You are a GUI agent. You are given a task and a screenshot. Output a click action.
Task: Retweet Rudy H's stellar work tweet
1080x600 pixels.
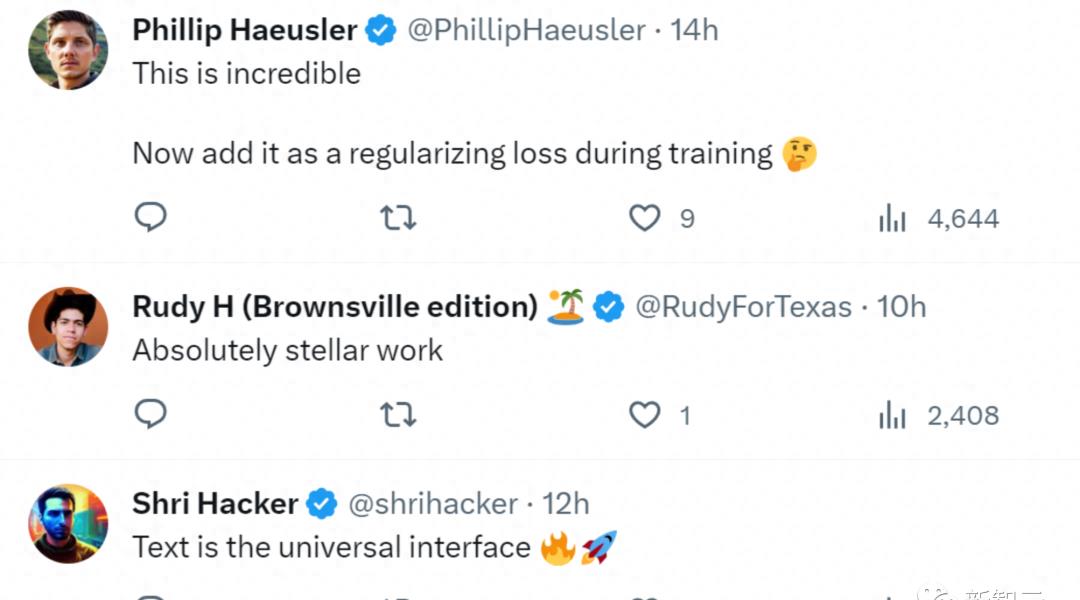point(398,414)
